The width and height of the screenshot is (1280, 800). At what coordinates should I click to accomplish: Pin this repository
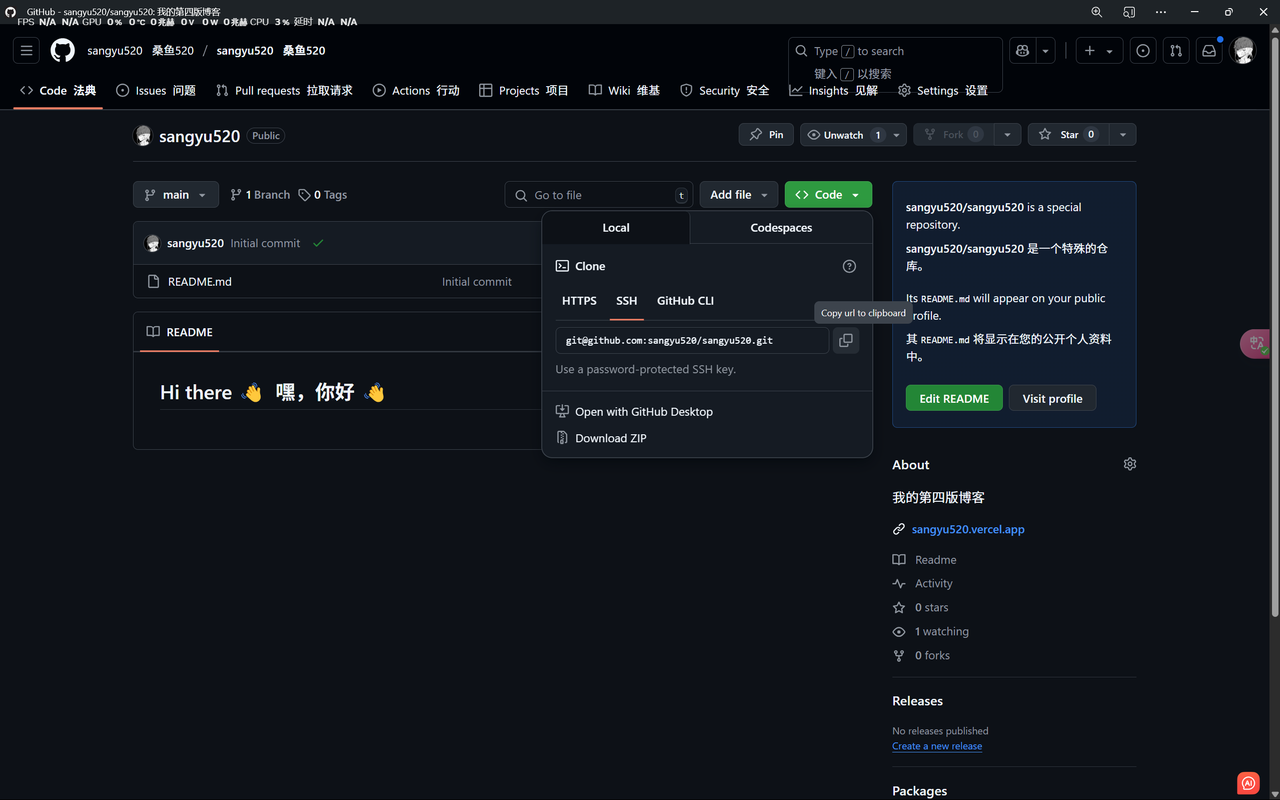[766, 134]
